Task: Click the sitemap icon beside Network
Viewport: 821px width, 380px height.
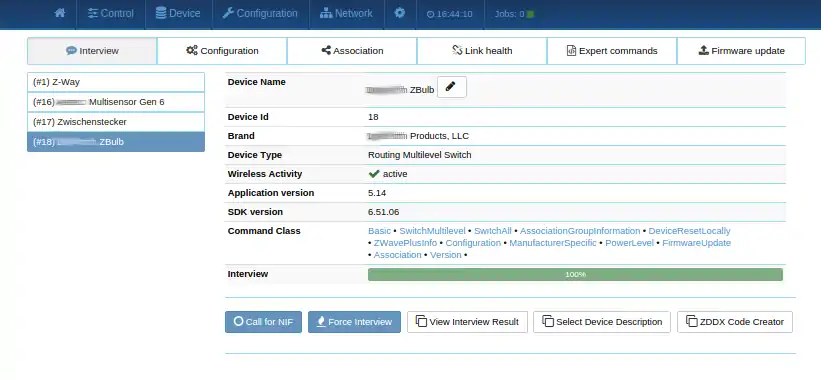Action: (326, 13)
